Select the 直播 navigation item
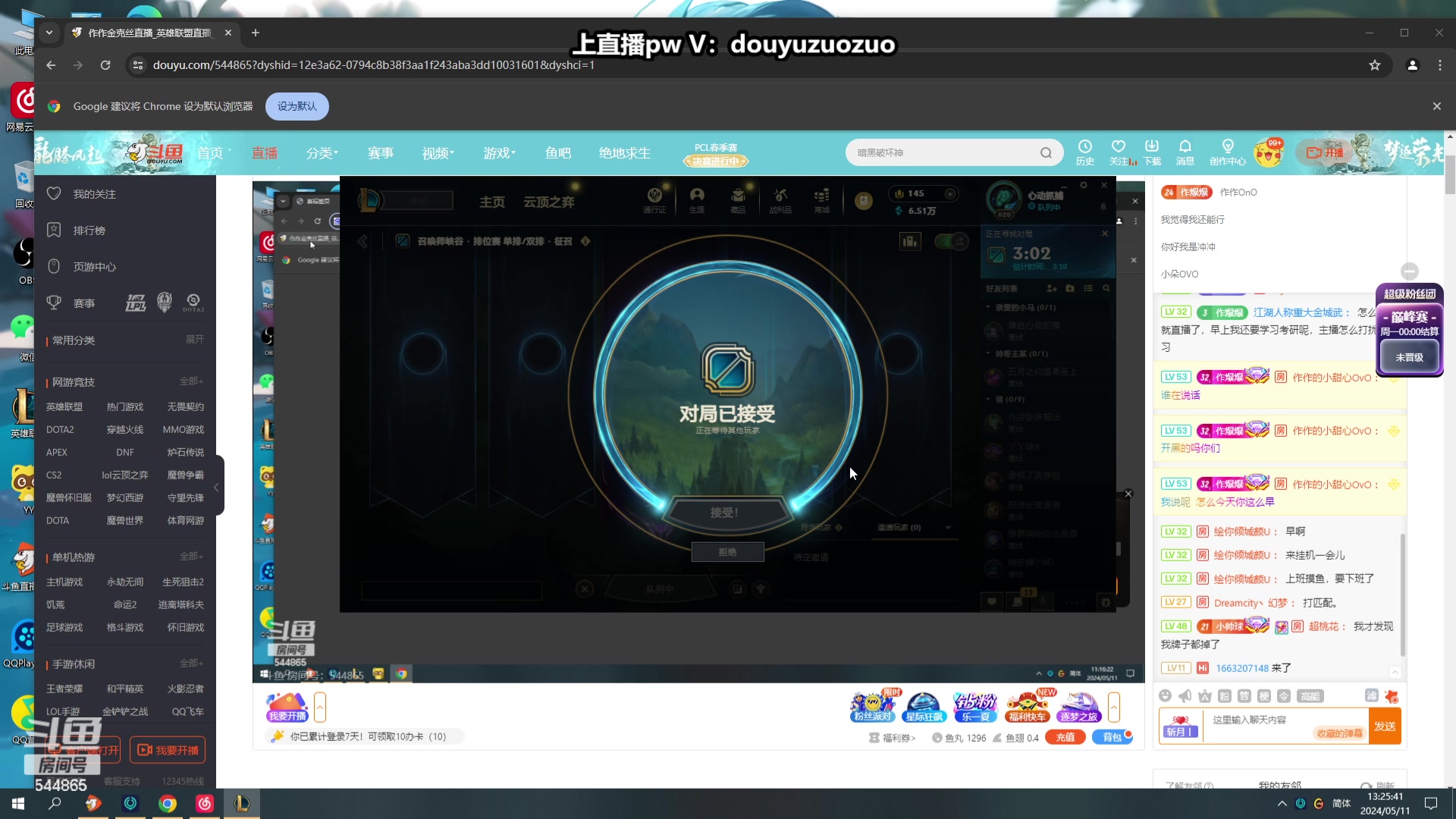Image resolution: width=1456 pixels, height=819 pixels. pyautogui.click(x=265, y=152)
